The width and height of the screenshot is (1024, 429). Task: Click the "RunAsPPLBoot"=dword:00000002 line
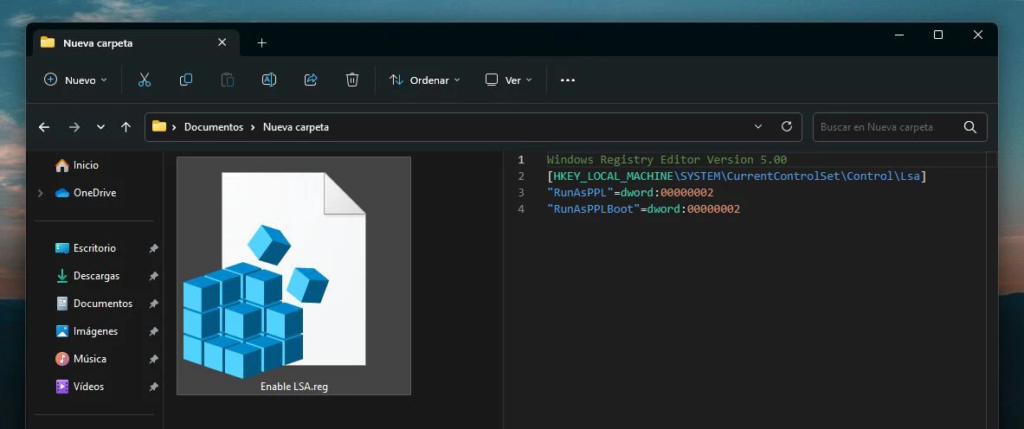(x=643, y=210)
